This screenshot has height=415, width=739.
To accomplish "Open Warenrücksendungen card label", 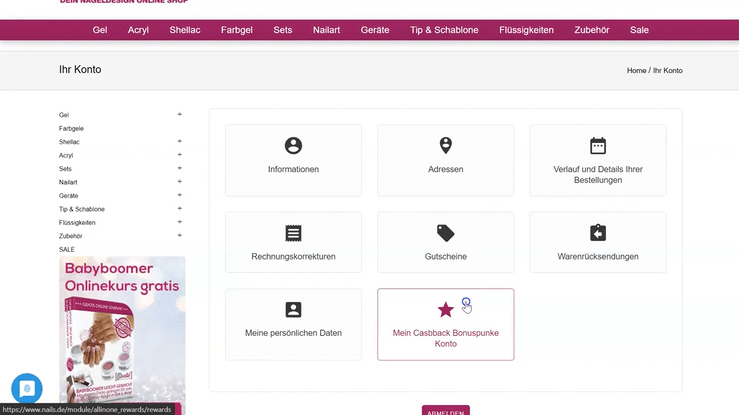I will pyautogui.click(x=598, y=256).
